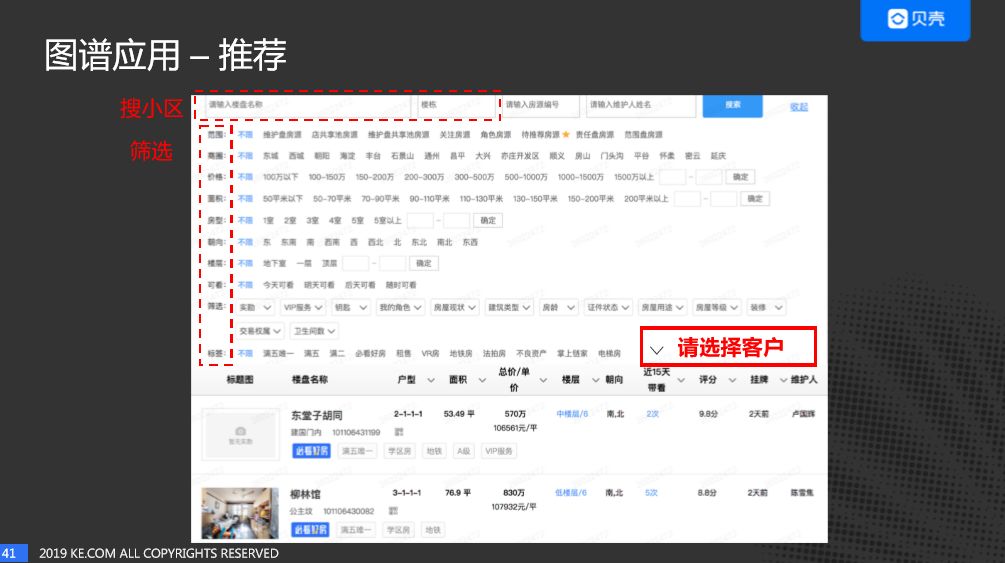The width and height of the screenshot is (1005, 563).
Task: Filter by the 海淀 district
Action: click(x=347, y=156)
